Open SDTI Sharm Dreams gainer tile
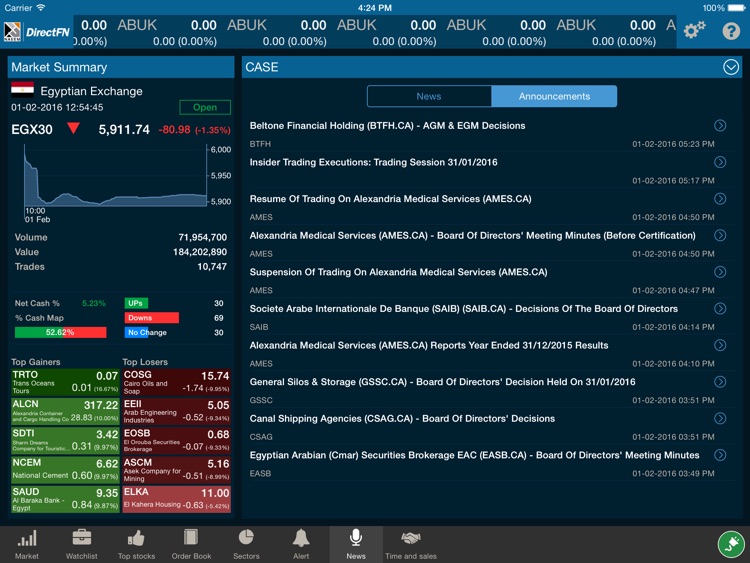This screenshot has width=750, height=563. (65, 441)
